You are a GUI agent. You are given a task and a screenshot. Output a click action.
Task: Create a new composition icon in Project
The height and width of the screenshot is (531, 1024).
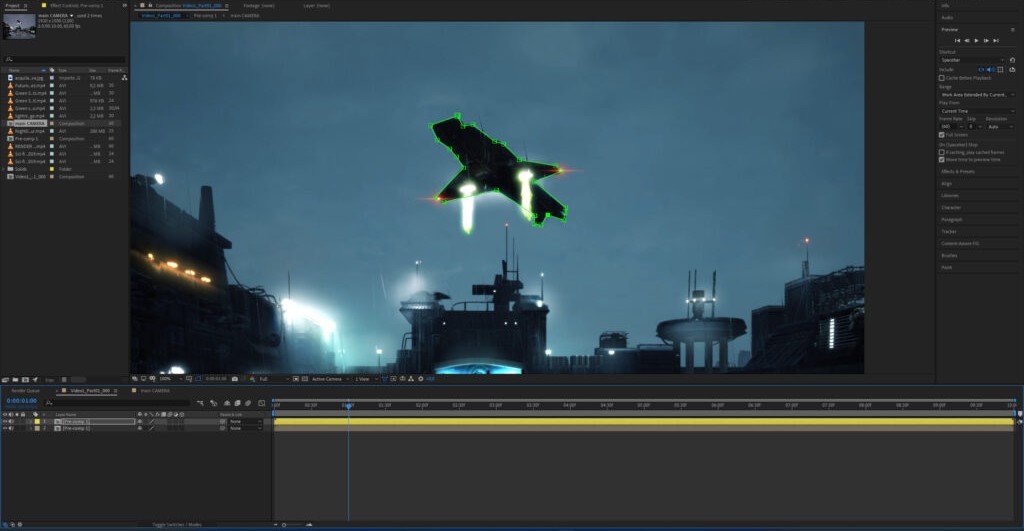click(25, 379)
